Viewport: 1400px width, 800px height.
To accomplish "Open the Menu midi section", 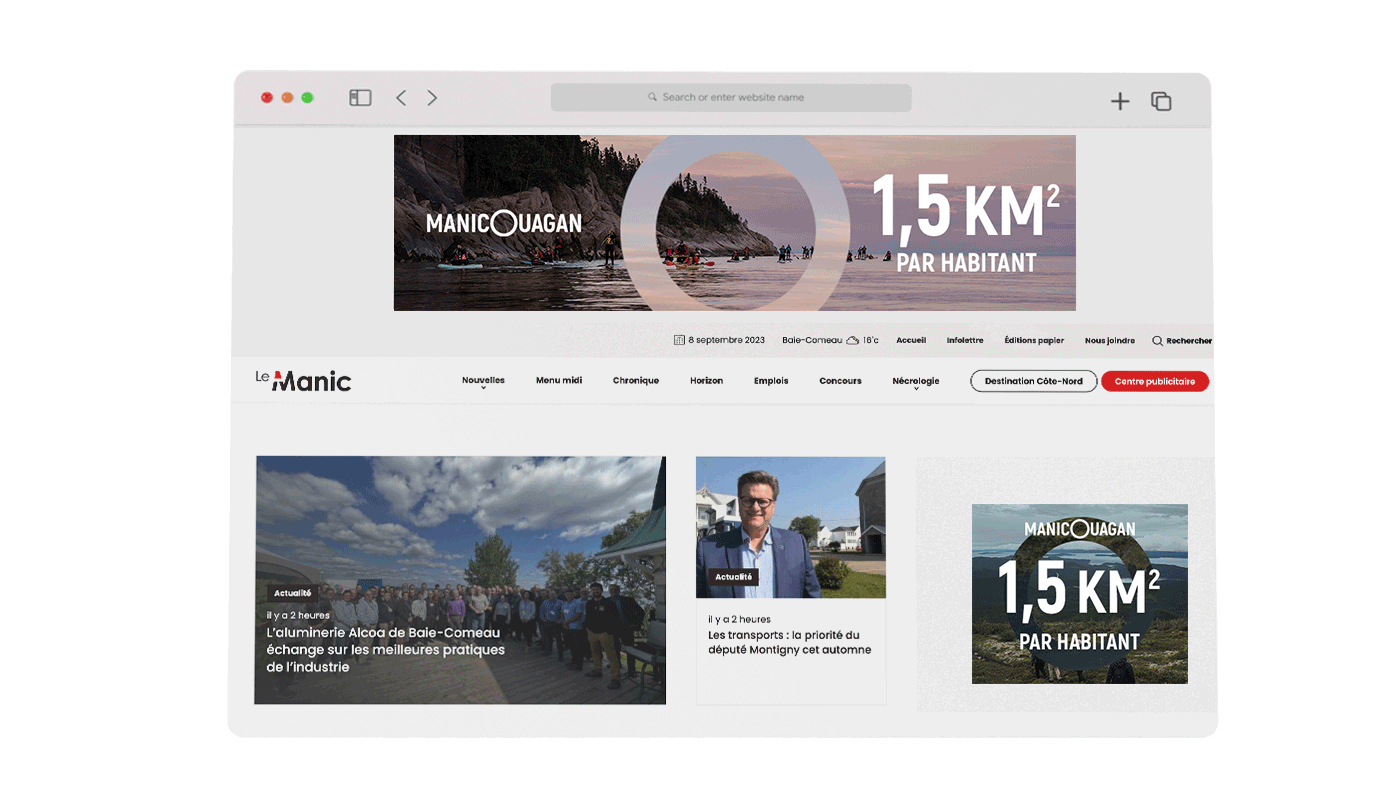I will [559, 381].
